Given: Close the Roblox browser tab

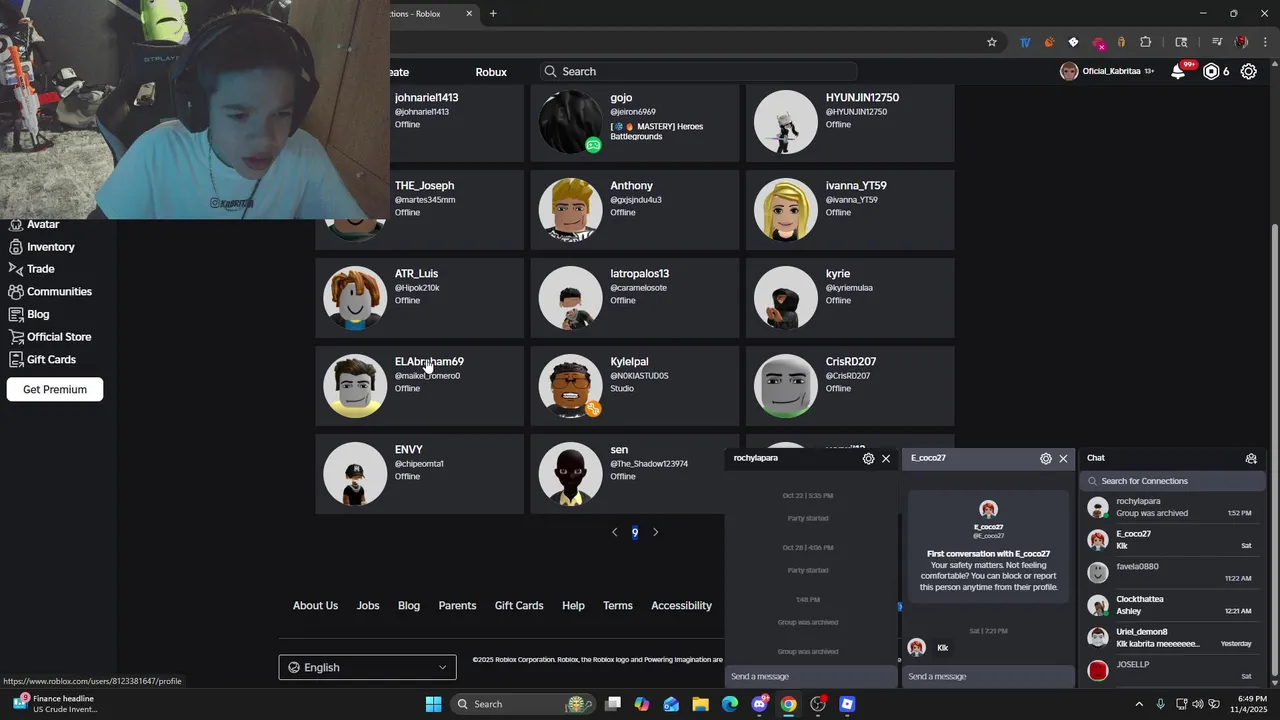Looking at the screenshot, I should click(468, 14).
